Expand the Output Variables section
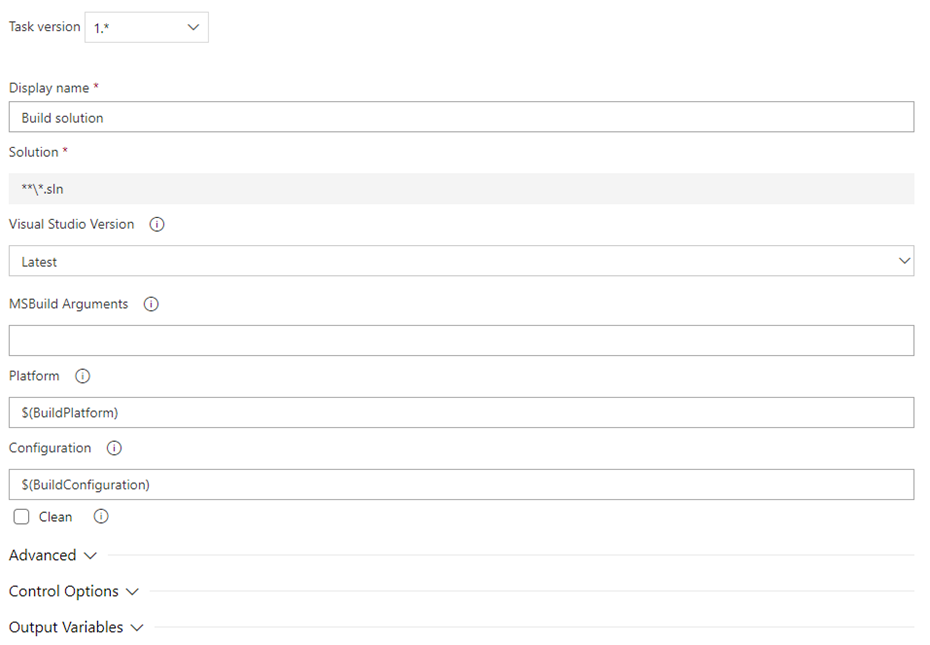This screenshot has width=930, height=645. [66, 628]
